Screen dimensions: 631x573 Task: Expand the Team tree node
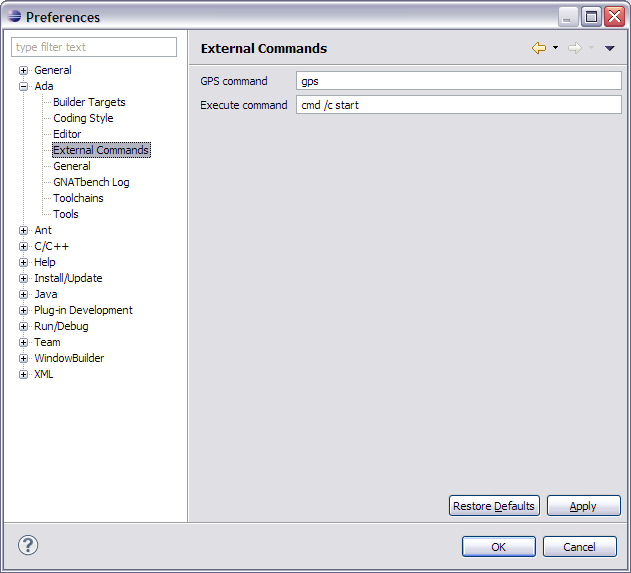[23, 342]
